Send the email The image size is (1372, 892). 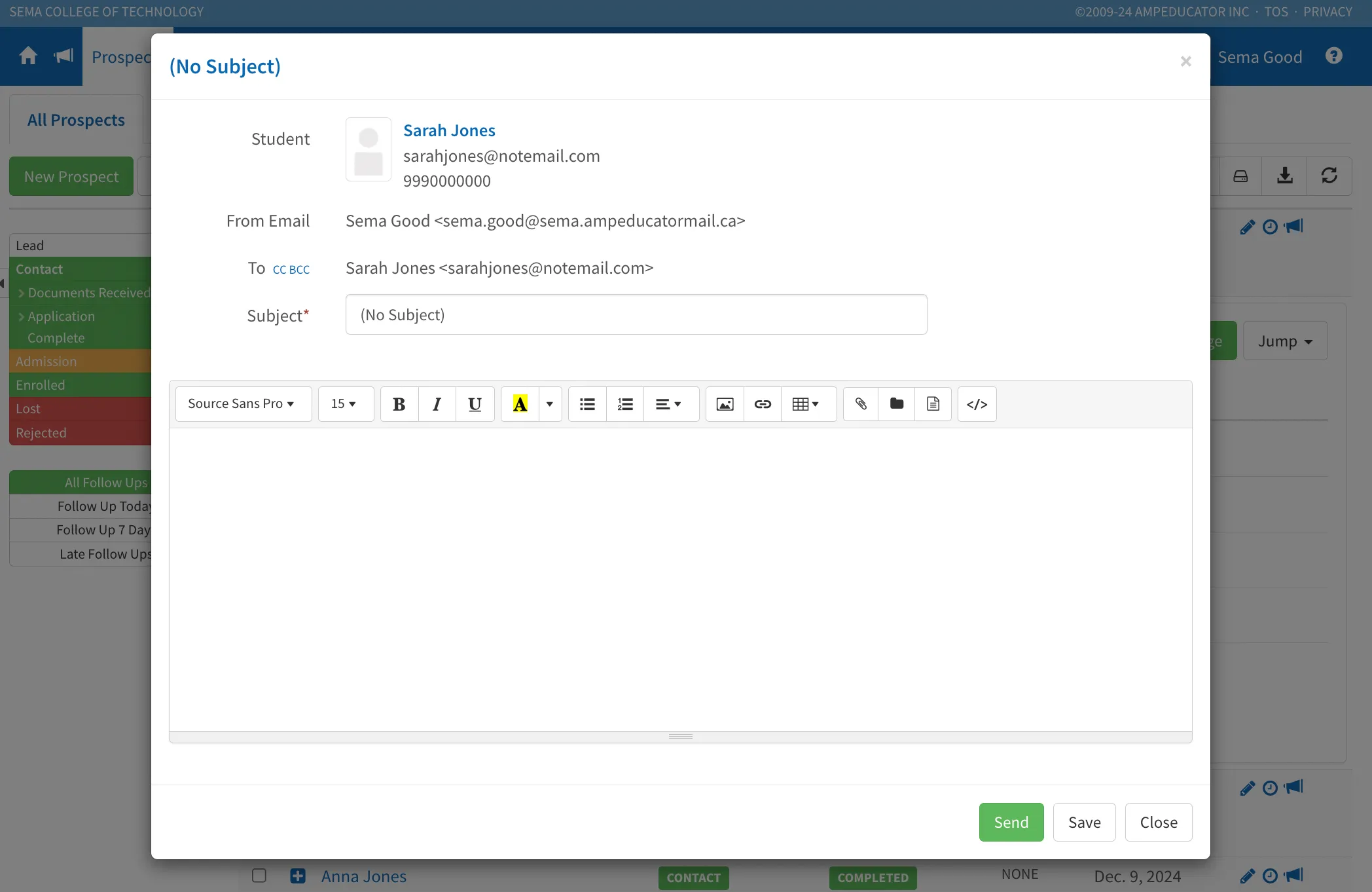pos(1011,823)
